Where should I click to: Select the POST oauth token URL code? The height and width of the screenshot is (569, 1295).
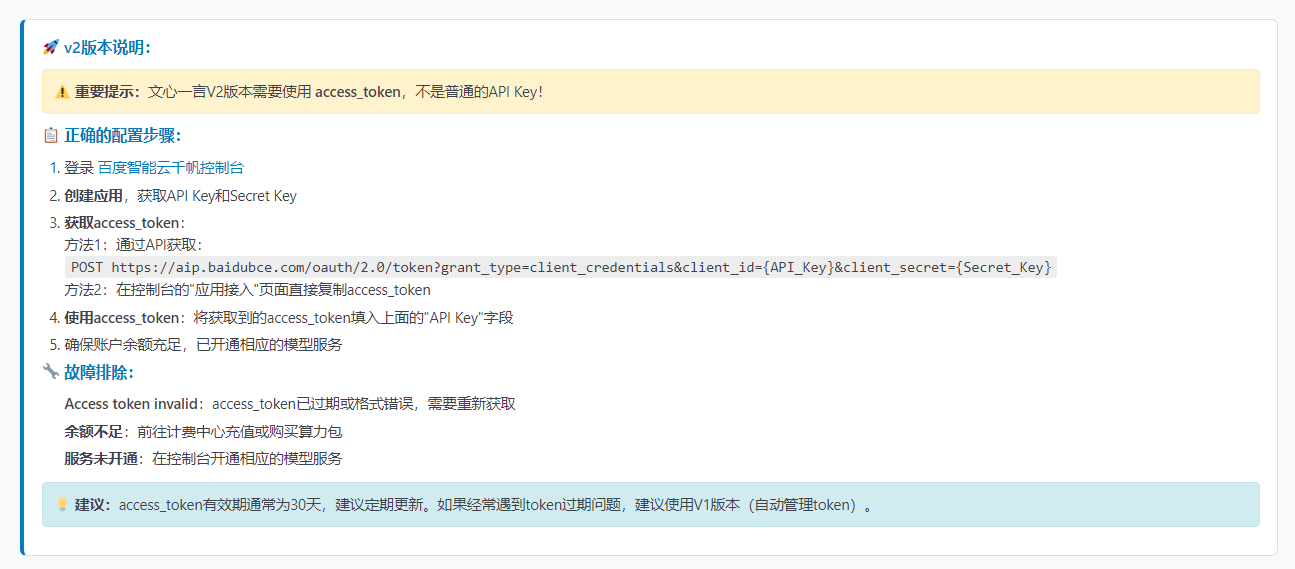click(x=561, y=267)
